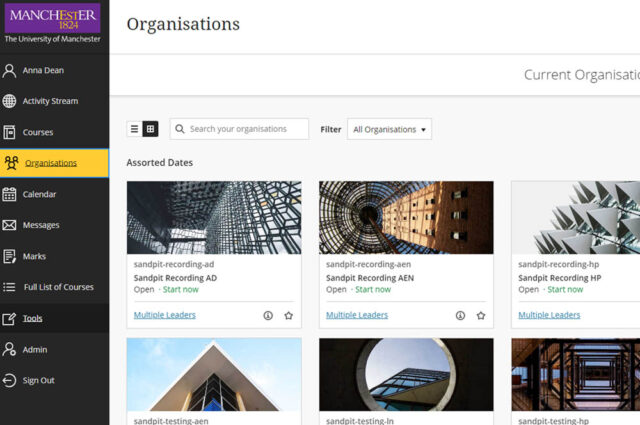The image size is (640, 425).
Task: Switch to grid view
Action: tap(150, 129)
